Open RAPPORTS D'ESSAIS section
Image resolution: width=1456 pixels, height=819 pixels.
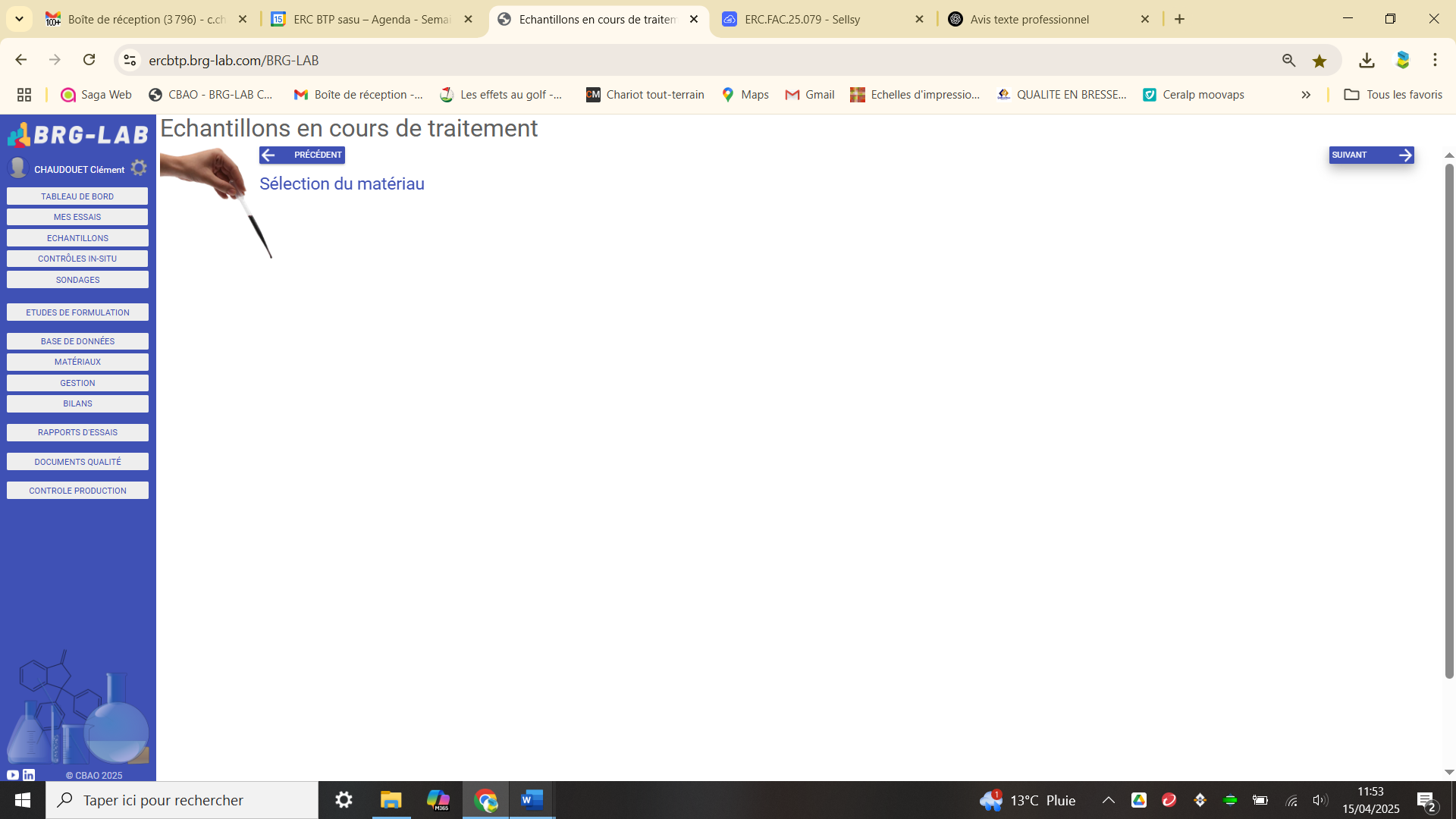(x=77, y=432)
